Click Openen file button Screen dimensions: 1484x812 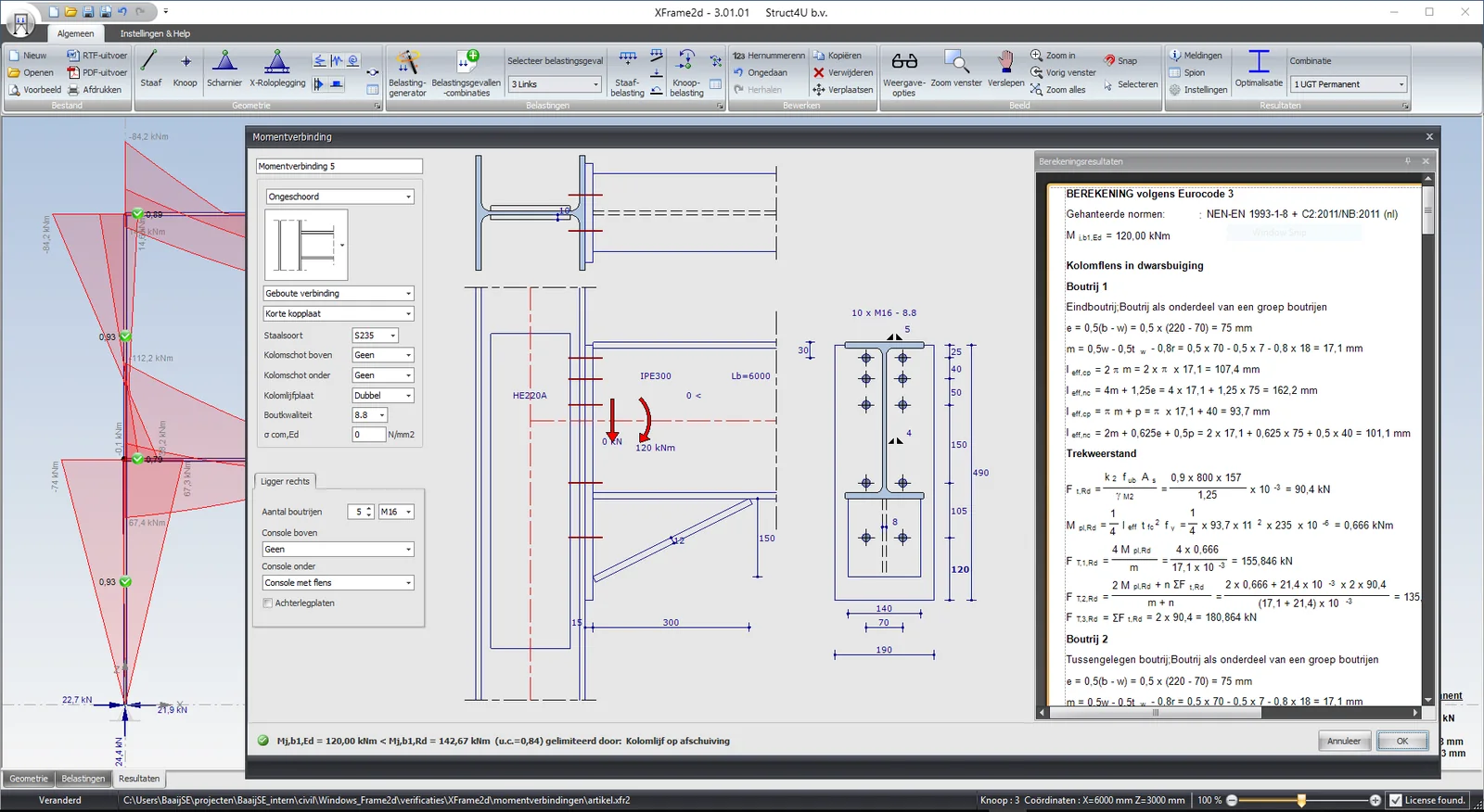(31, 72)
